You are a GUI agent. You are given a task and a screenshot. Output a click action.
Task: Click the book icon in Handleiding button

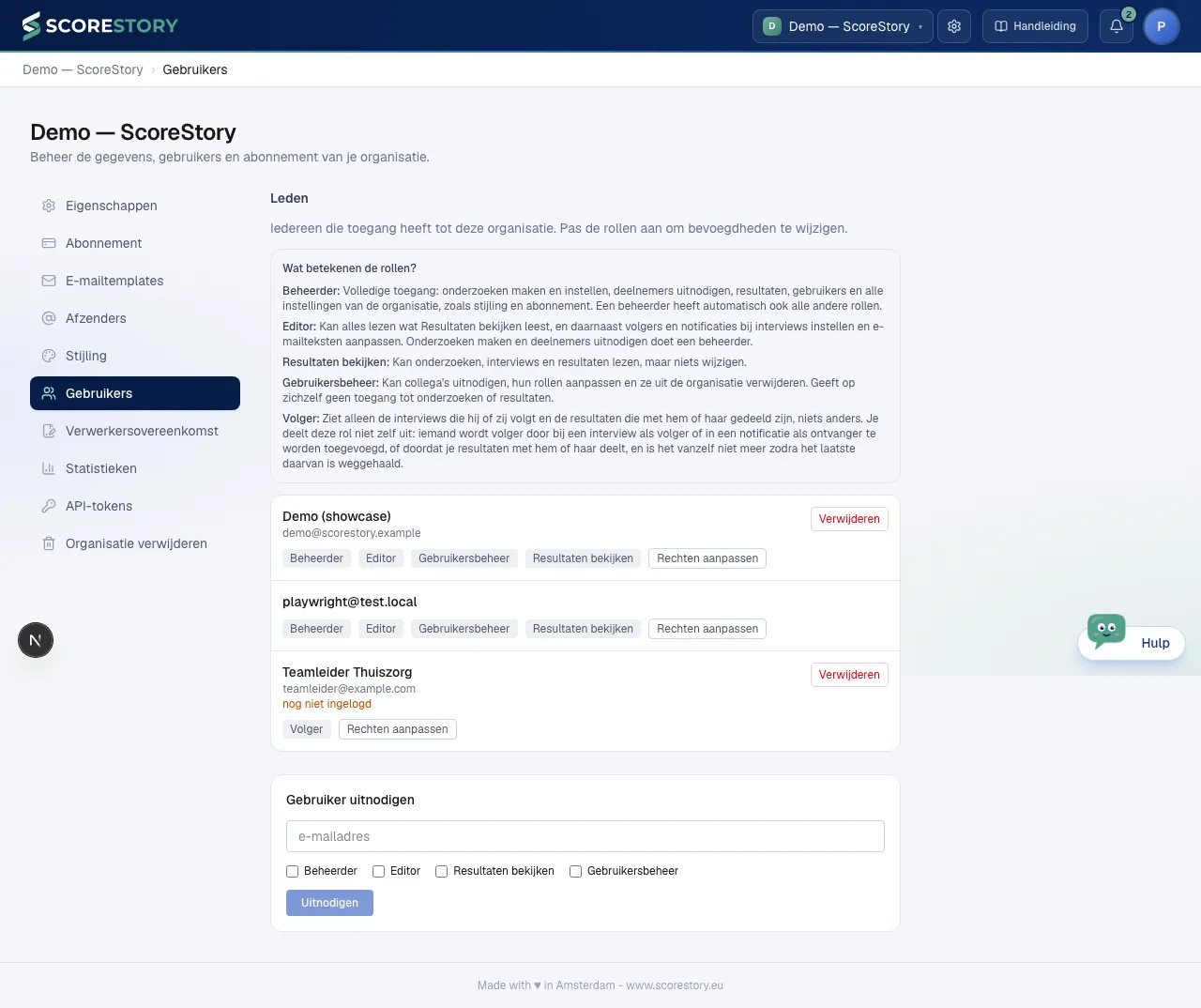1001,26
